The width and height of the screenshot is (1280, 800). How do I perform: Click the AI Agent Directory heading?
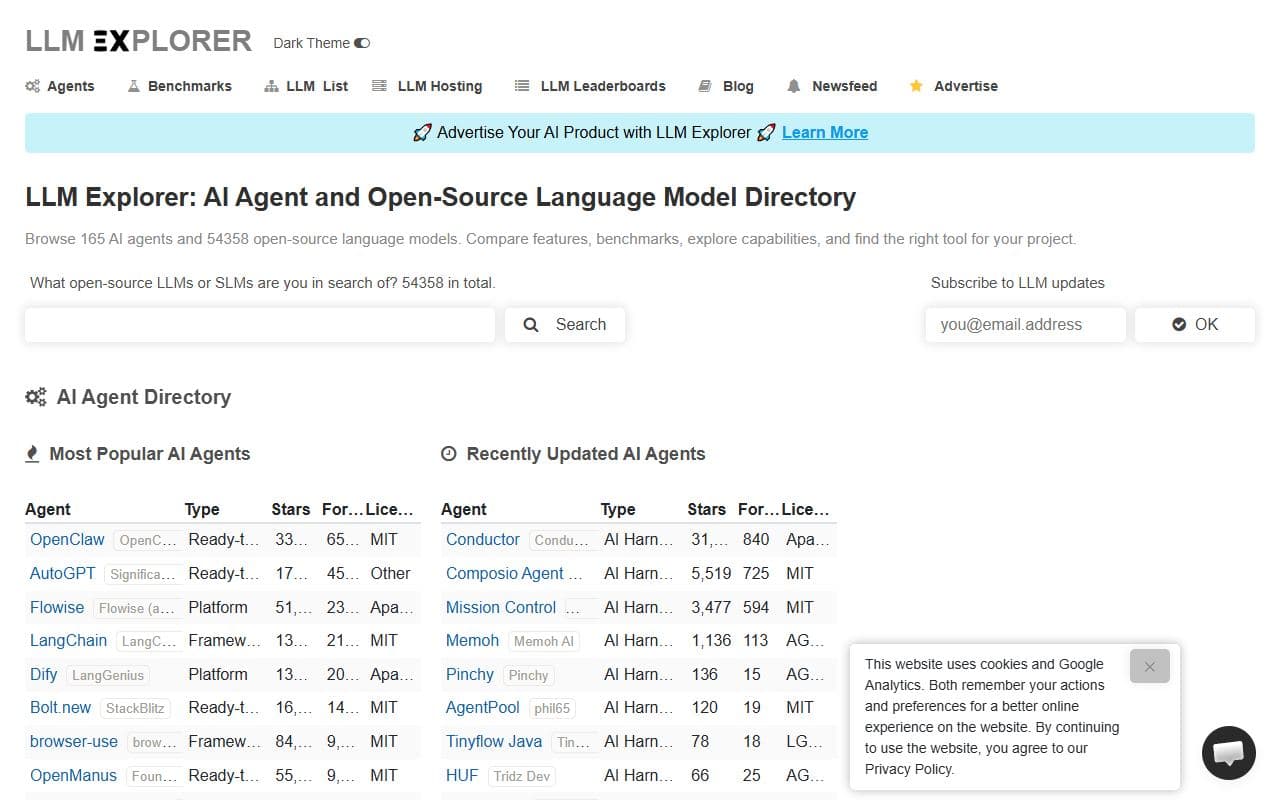click(x=144, y=397)
